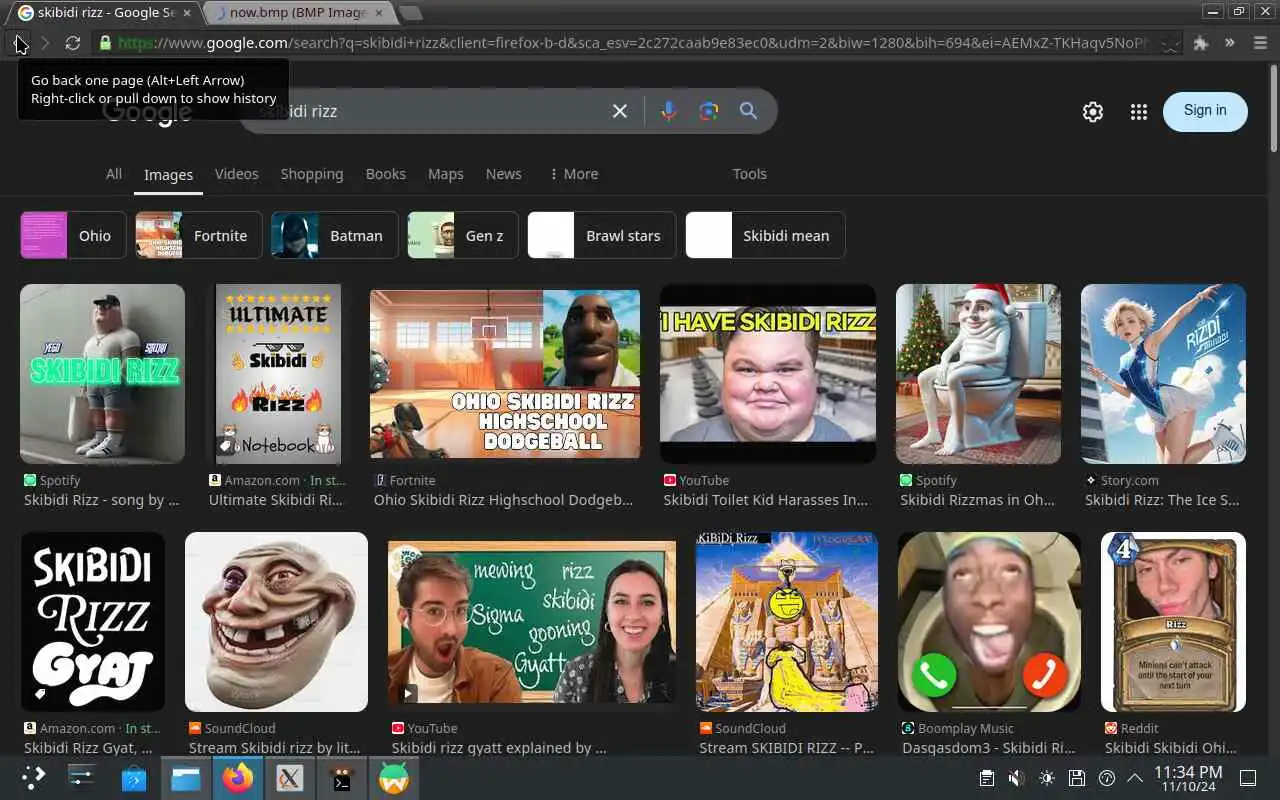Screen dimensions: 1280x800
Task: Switch to Videos results
Action: (236, 174)
